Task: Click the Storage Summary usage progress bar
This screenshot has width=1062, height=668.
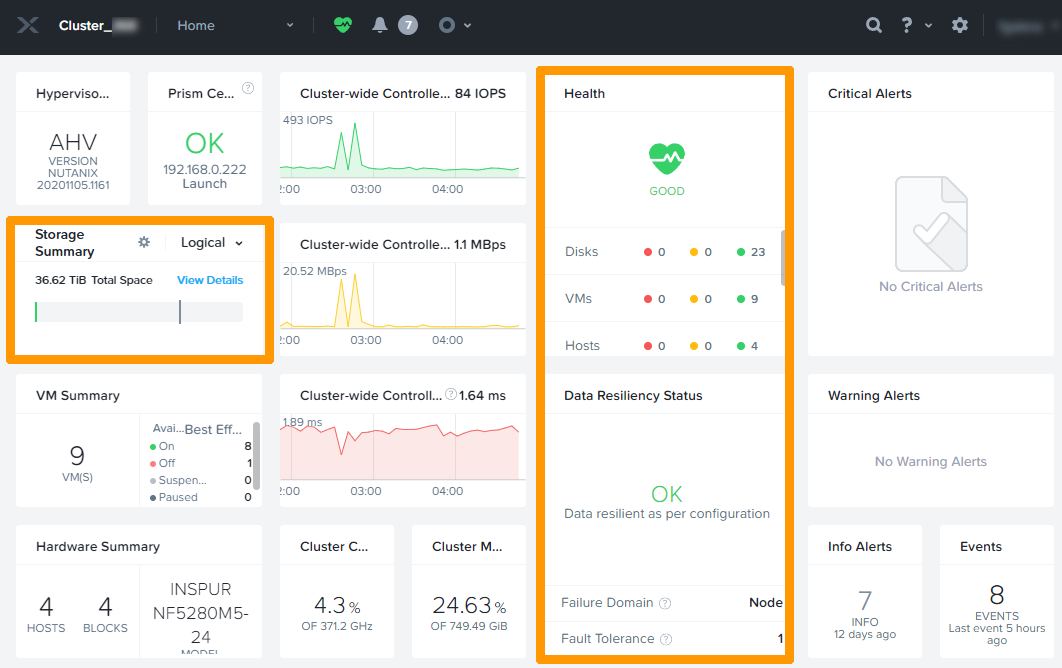Action: [138, 311]
